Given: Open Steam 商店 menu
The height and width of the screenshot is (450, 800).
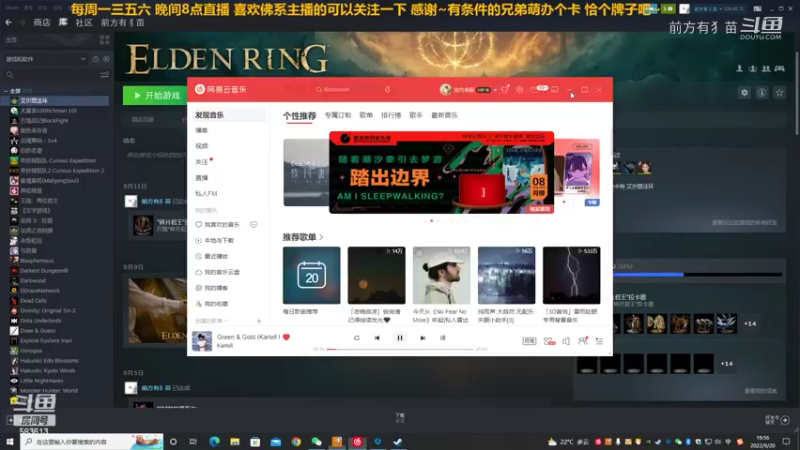Looking at the screenshot, I should pos(42,22).
